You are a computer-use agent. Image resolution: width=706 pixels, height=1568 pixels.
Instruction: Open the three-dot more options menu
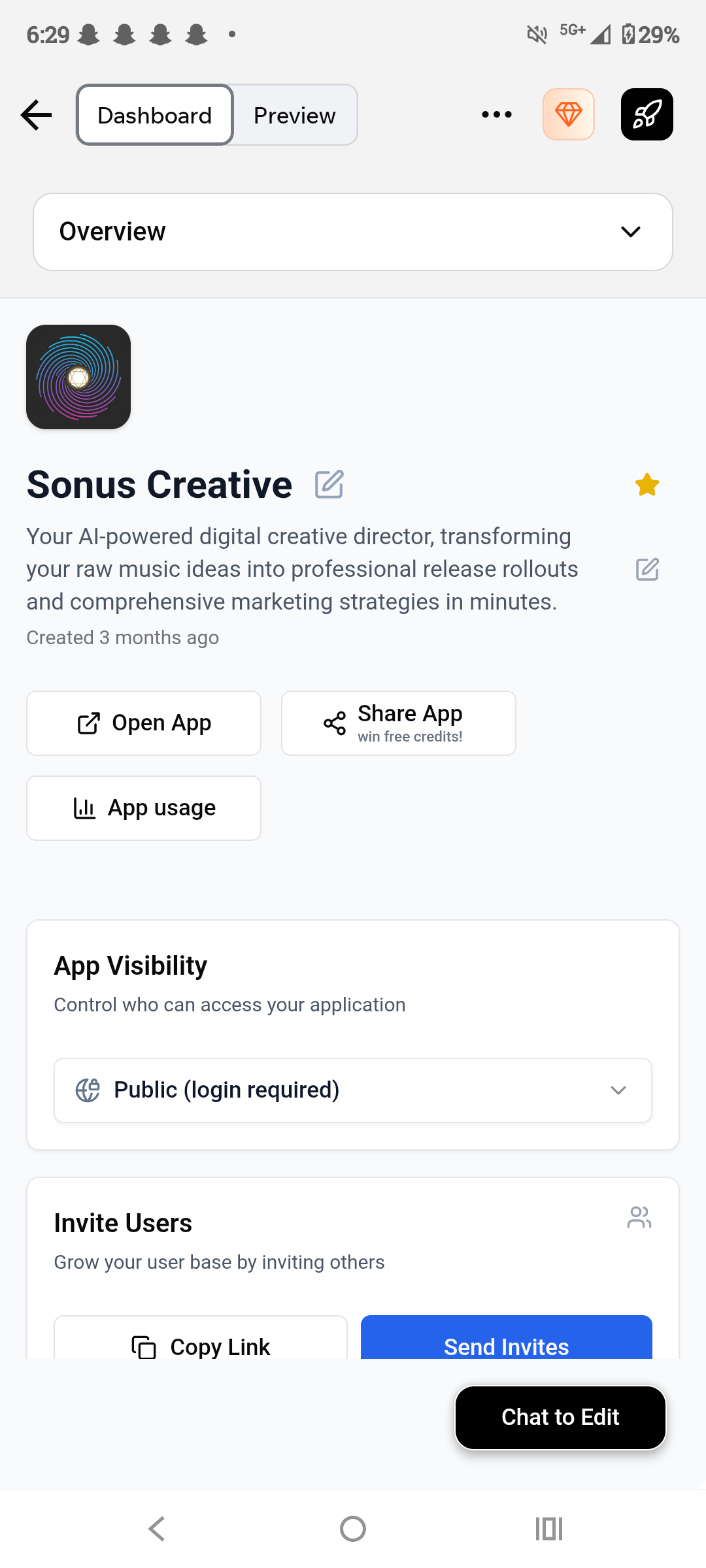497,114
